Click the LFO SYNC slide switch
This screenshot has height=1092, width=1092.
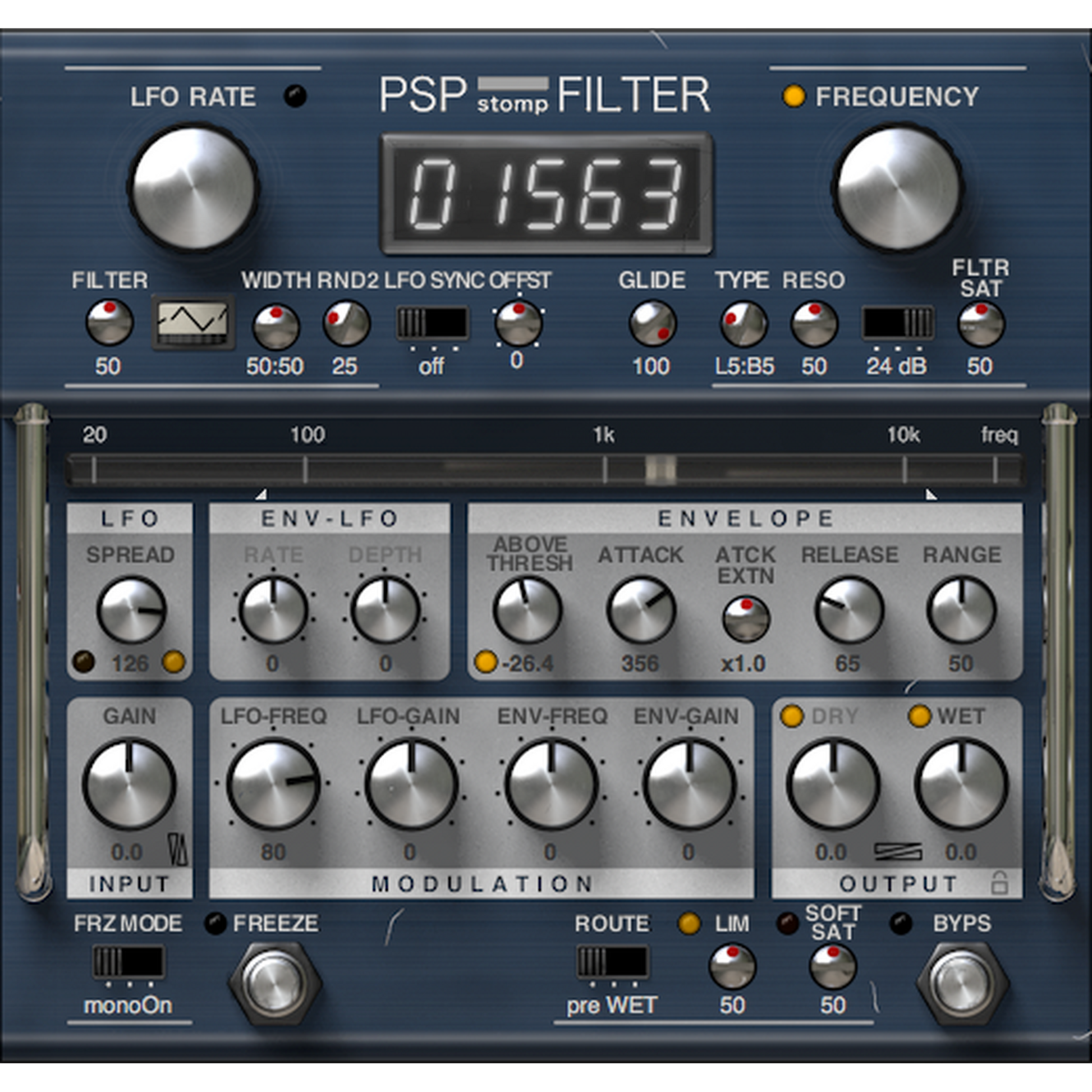coord(433,323)
